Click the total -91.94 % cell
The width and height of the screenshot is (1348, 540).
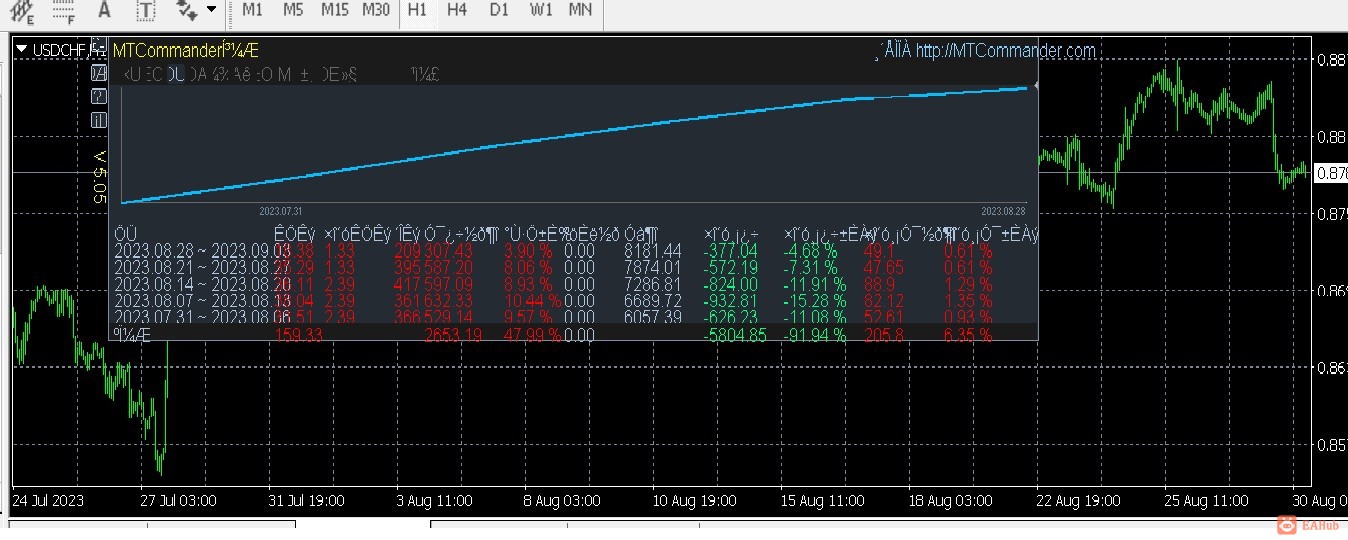814,335
